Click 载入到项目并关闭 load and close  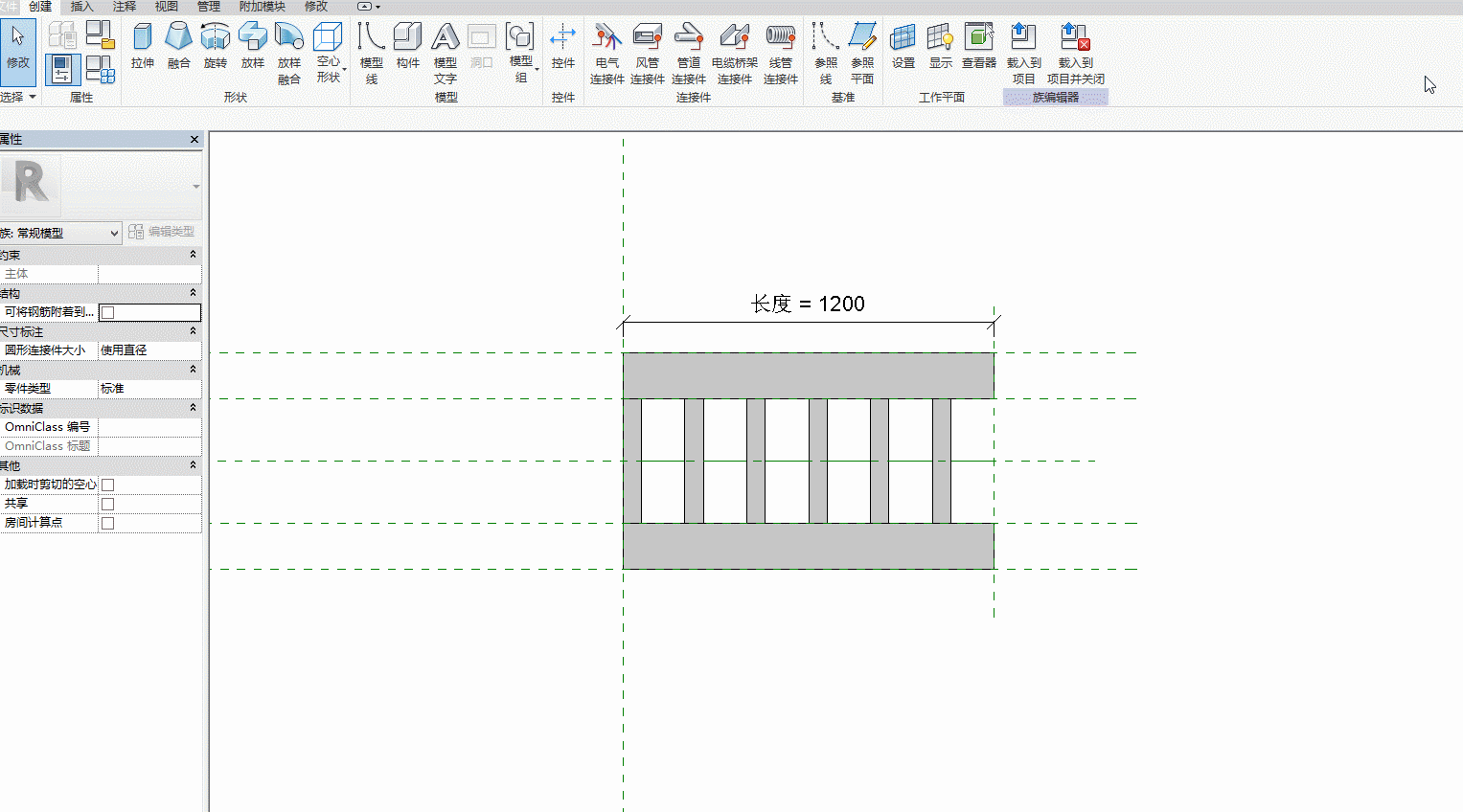point(1076,53)
